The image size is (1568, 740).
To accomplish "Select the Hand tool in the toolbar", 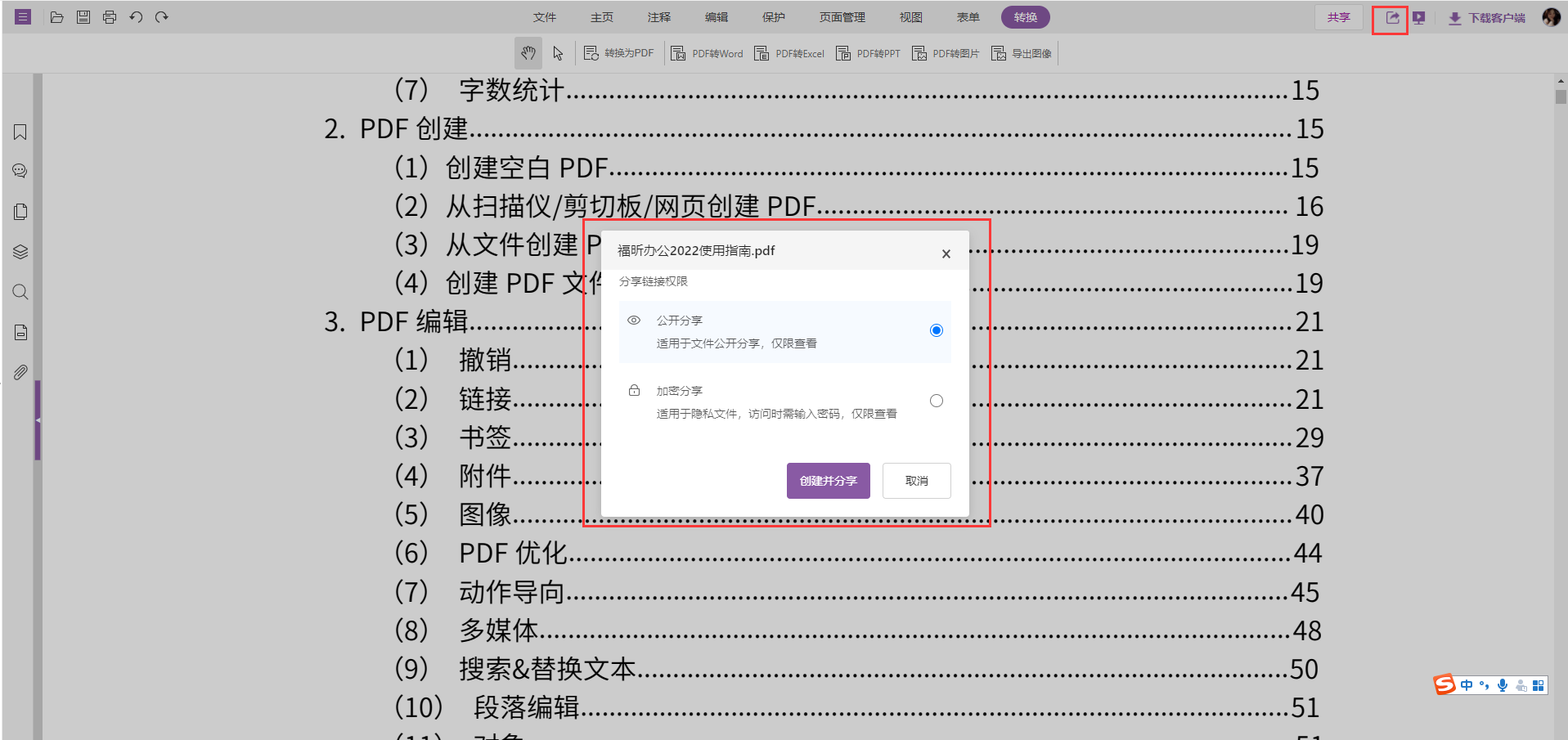I will point(528,52).
